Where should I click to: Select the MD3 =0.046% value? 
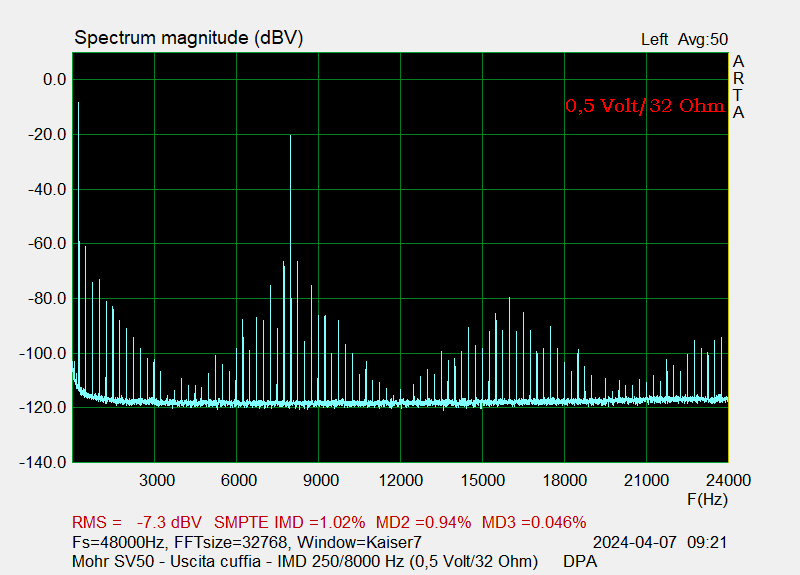[534, 522]
